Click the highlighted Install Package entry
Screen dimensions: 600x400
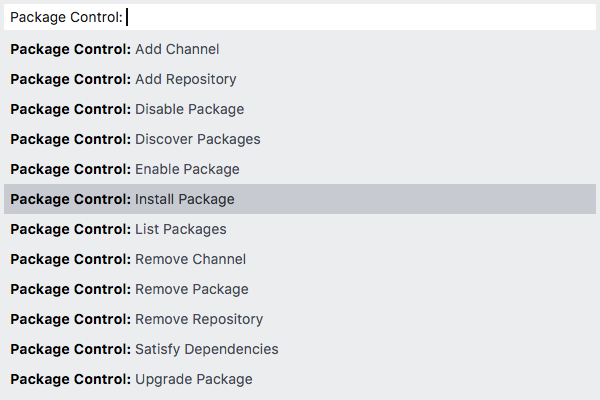[300, 199]
